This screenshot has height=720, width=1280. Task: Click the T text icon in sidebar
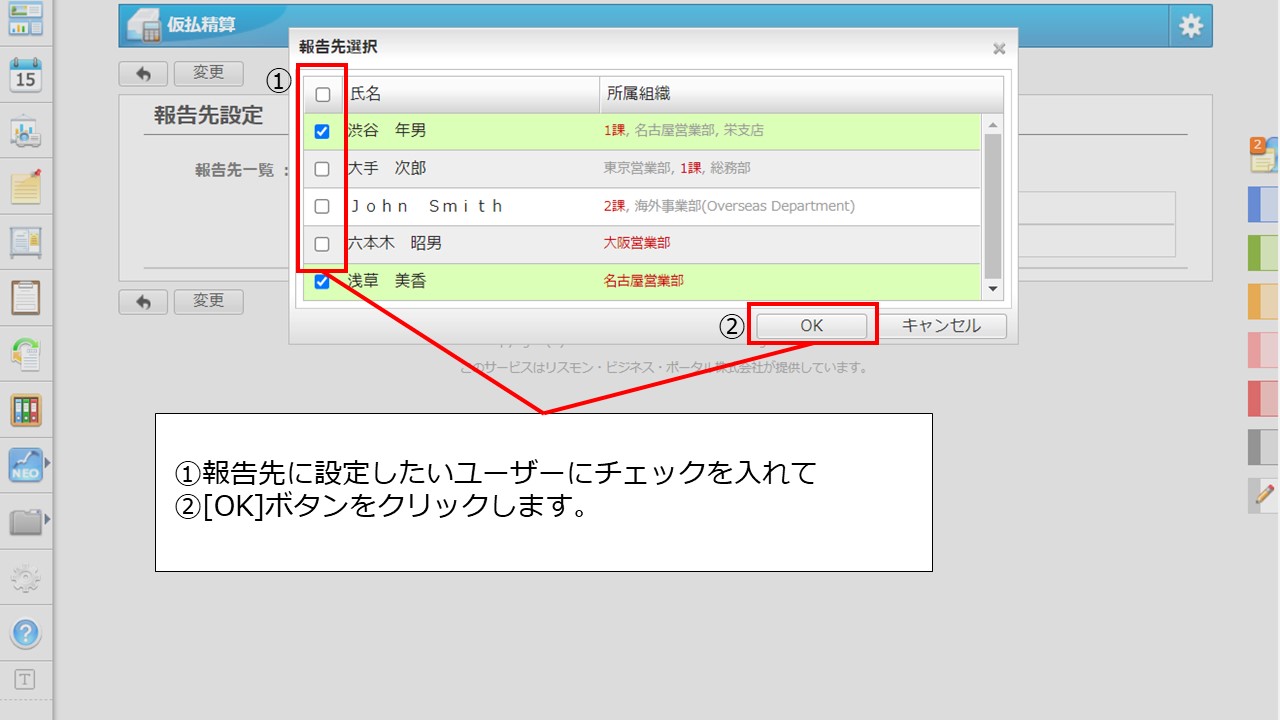click(x=25, y=680)
